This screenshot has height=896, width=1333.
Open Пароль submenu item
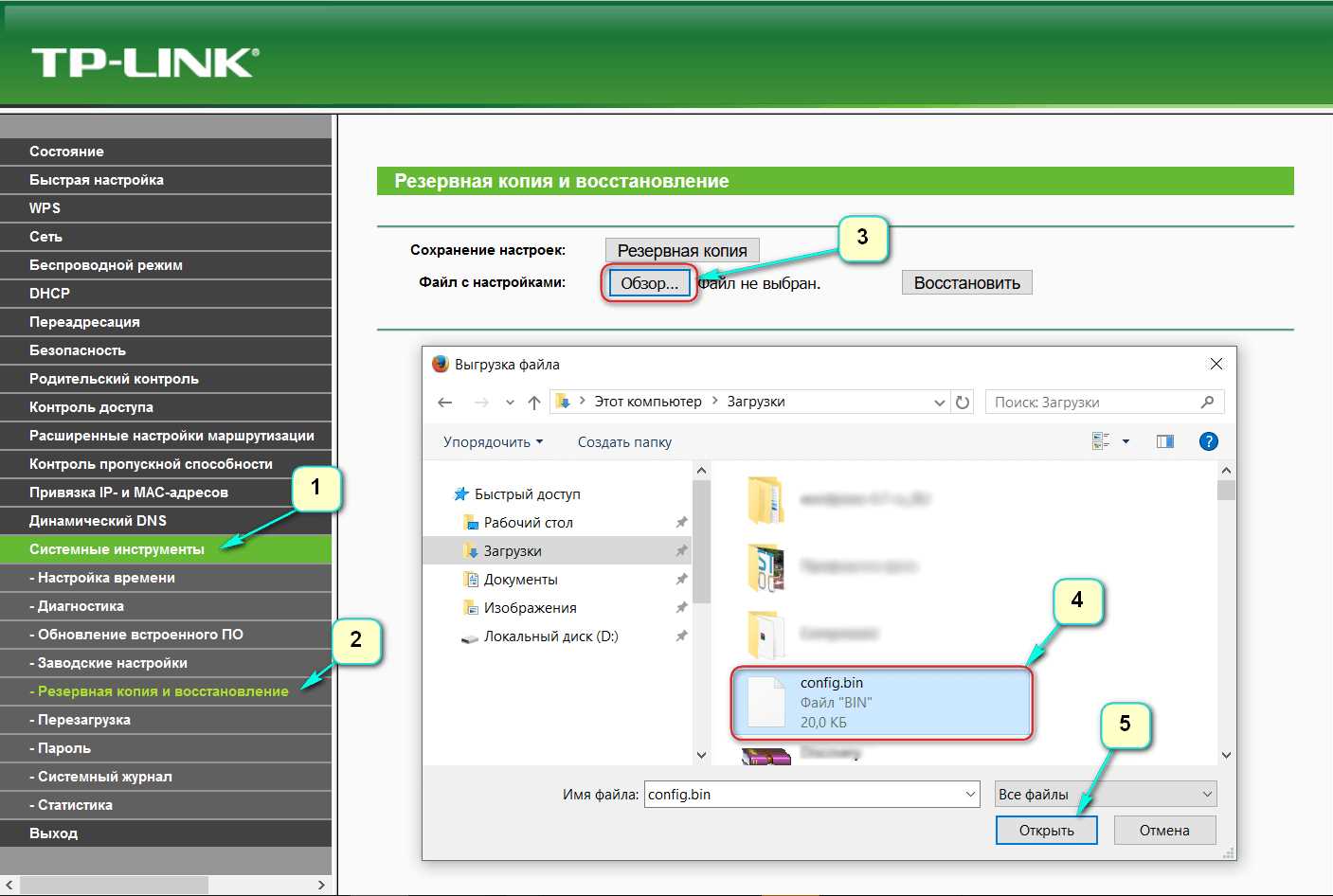point(166,748)
